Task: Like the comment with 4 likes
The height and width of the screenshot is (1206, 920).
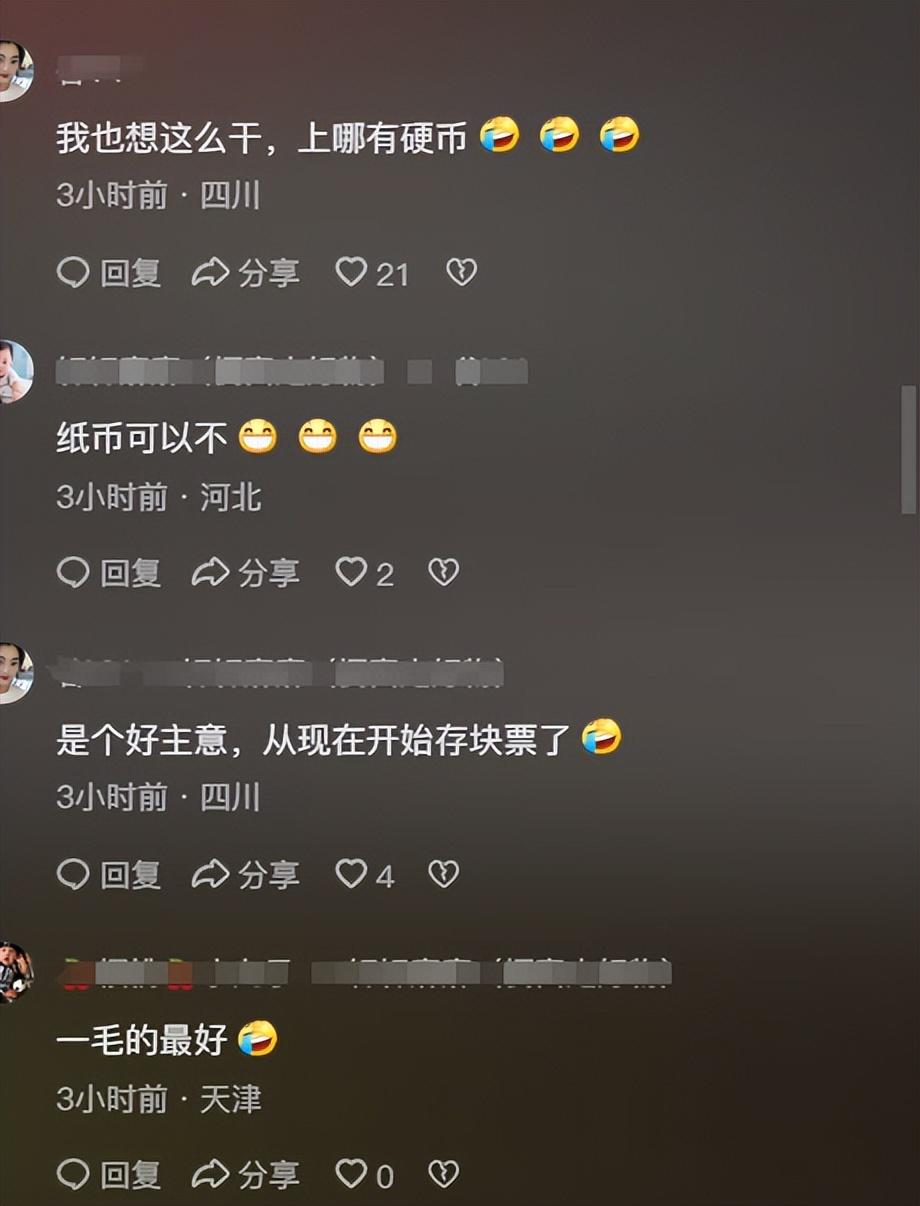Action: (364, 874)
